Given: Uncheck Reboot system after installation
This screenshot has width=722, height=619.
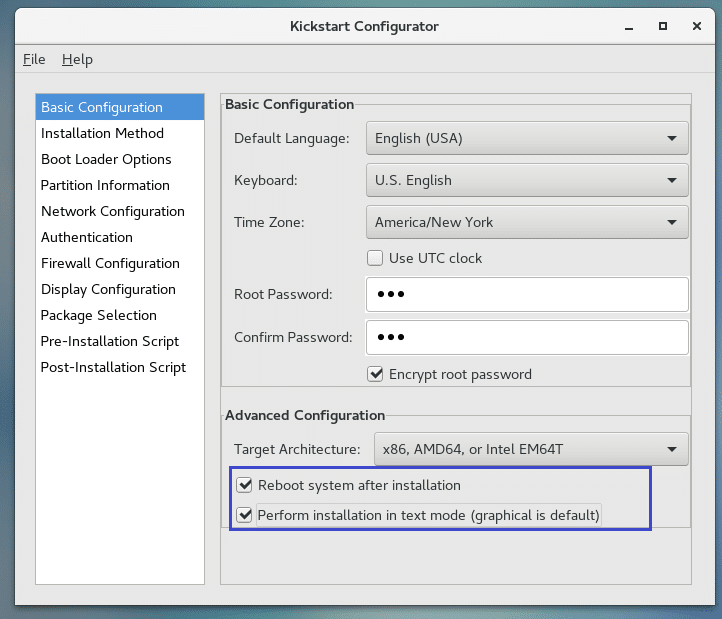Looking at the screenshot, I should pyautogui.click(x=244, y=485).
